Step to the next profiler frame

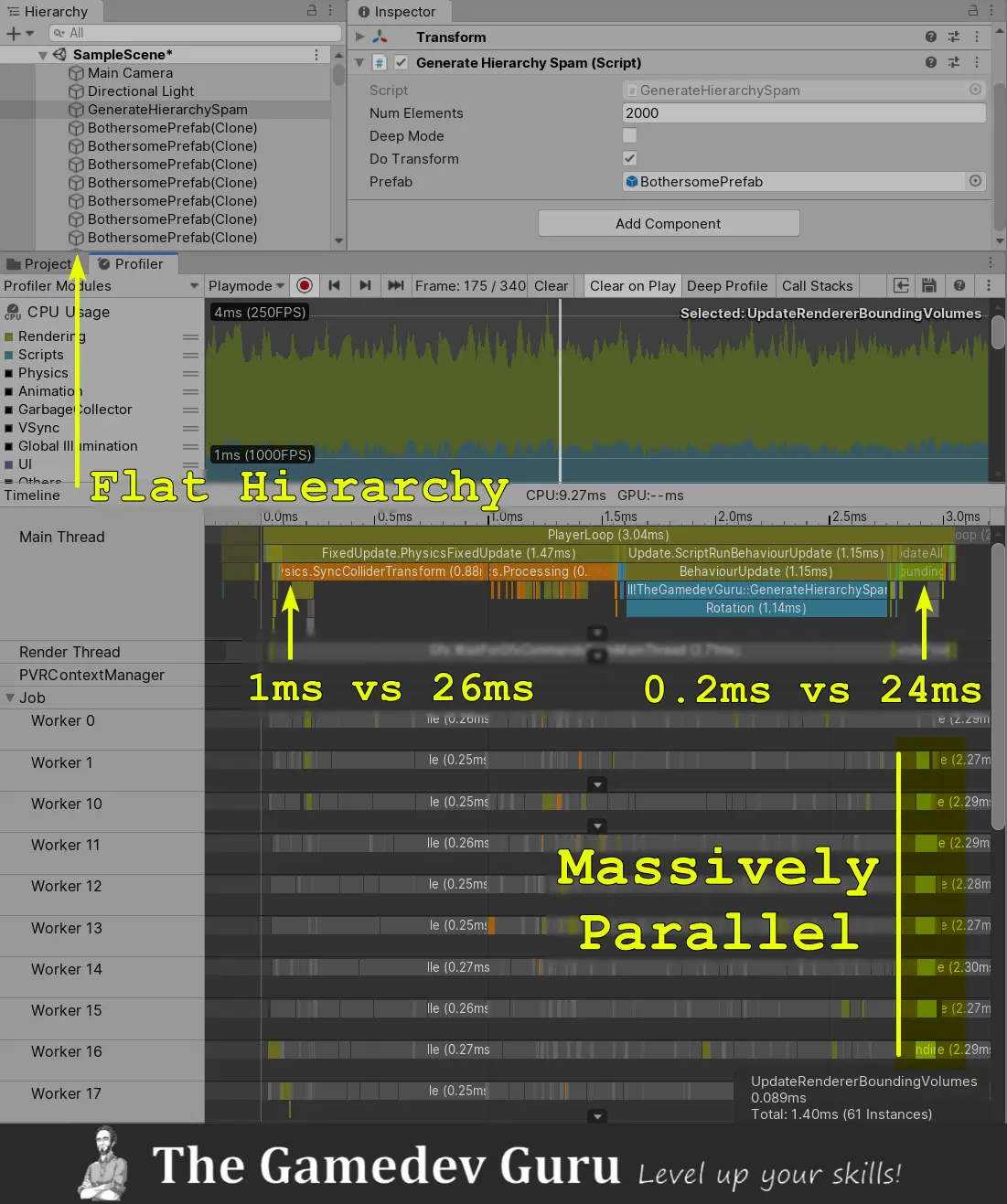click(365, 285)
